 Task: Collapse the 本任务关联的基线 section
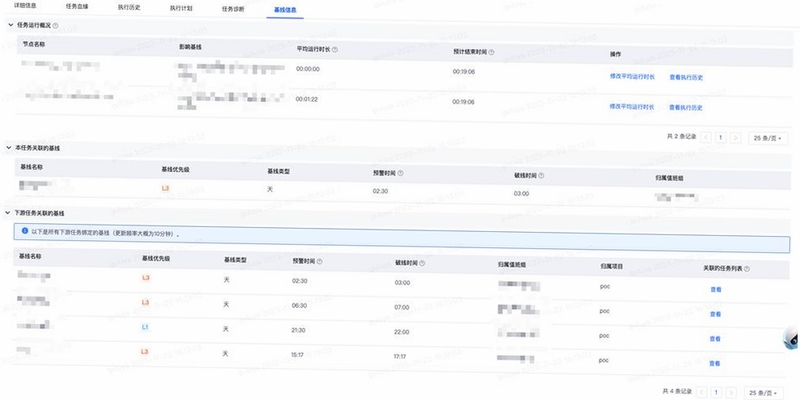coord(9,147)
